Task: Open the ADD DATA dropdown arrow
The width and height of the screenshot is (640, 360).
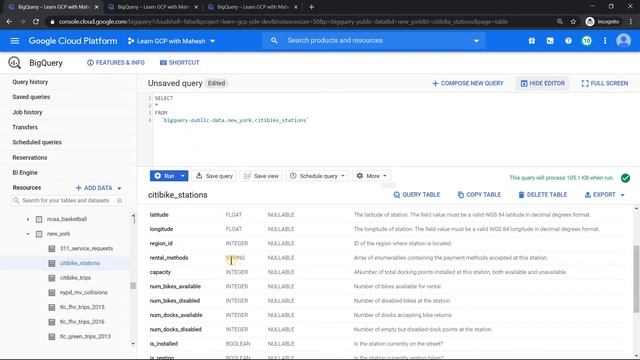Action: point(119,188)
